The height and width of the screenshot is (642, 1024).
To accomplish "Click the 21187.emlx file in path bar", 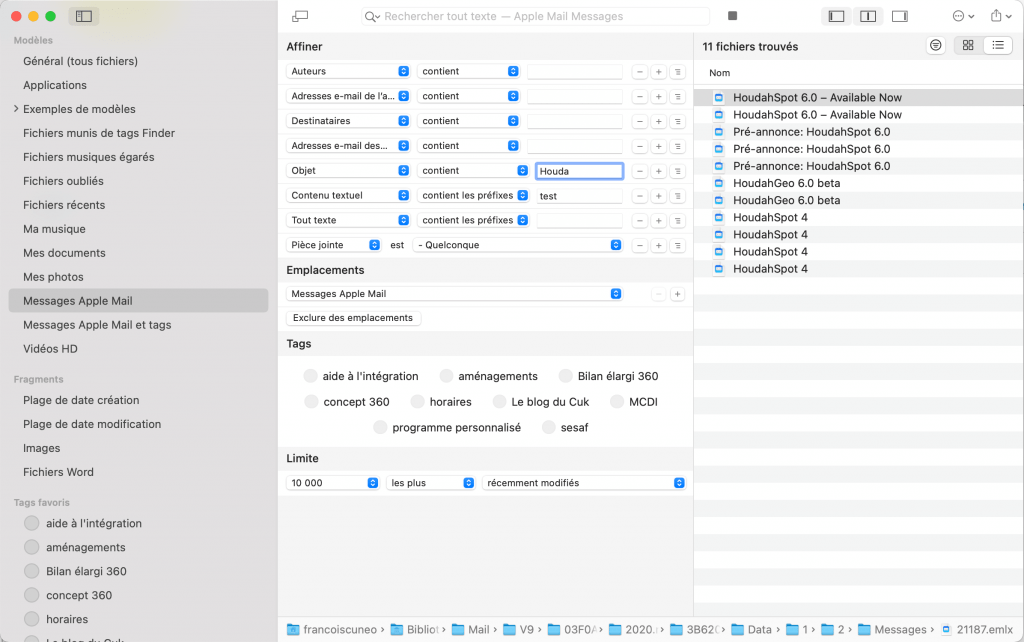I will pos(977,630).
